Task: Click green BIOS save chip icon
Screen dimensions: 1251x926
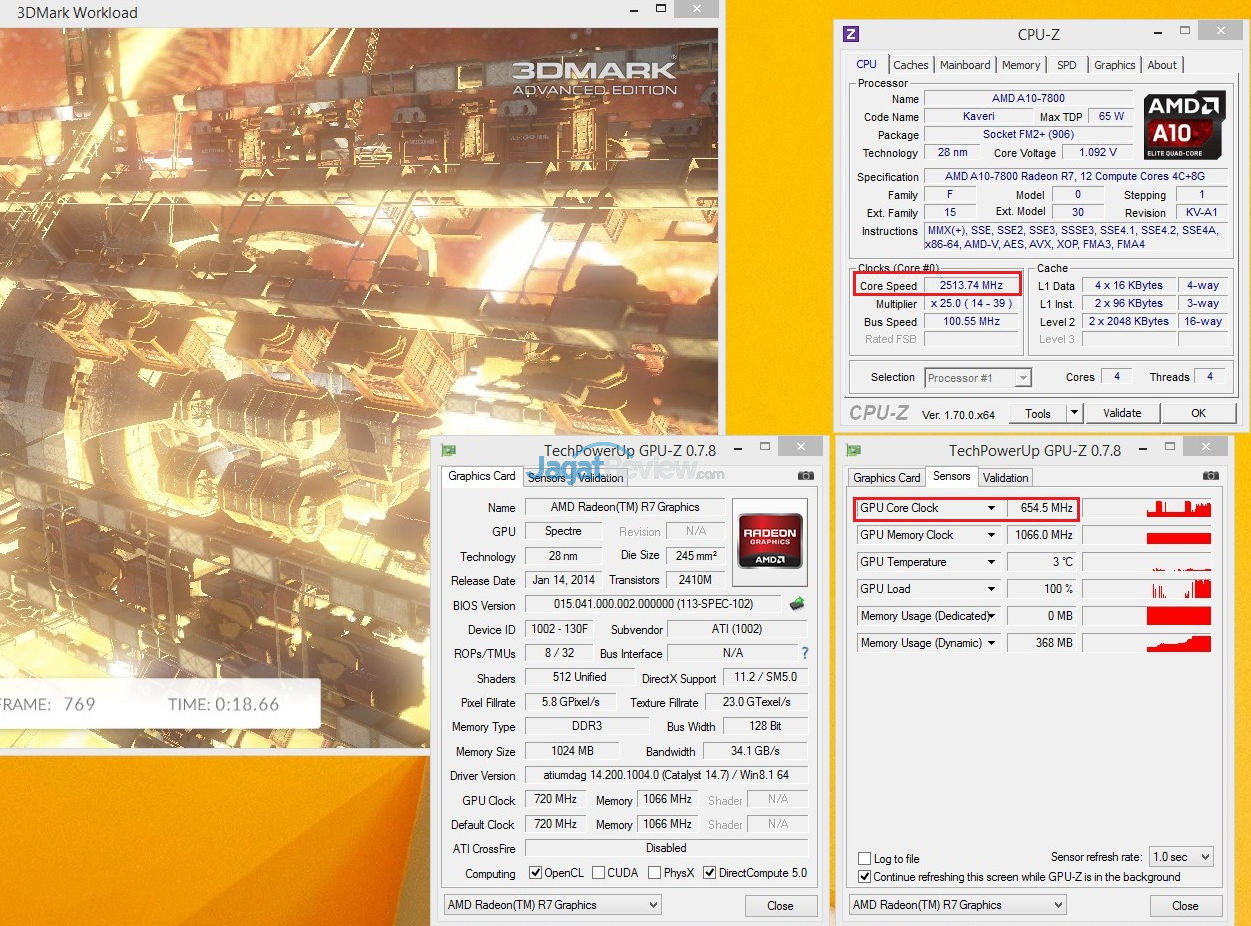Action: point(797,604)
